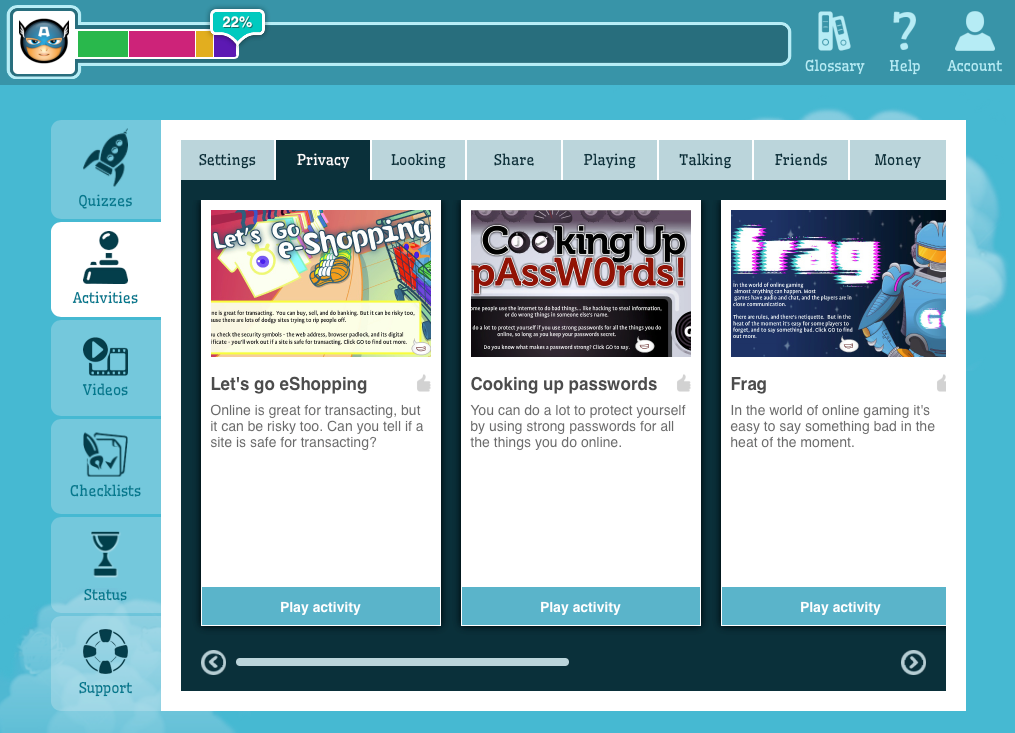
Task: Switch to the Settings tab
Action: (x=227, y=160)
